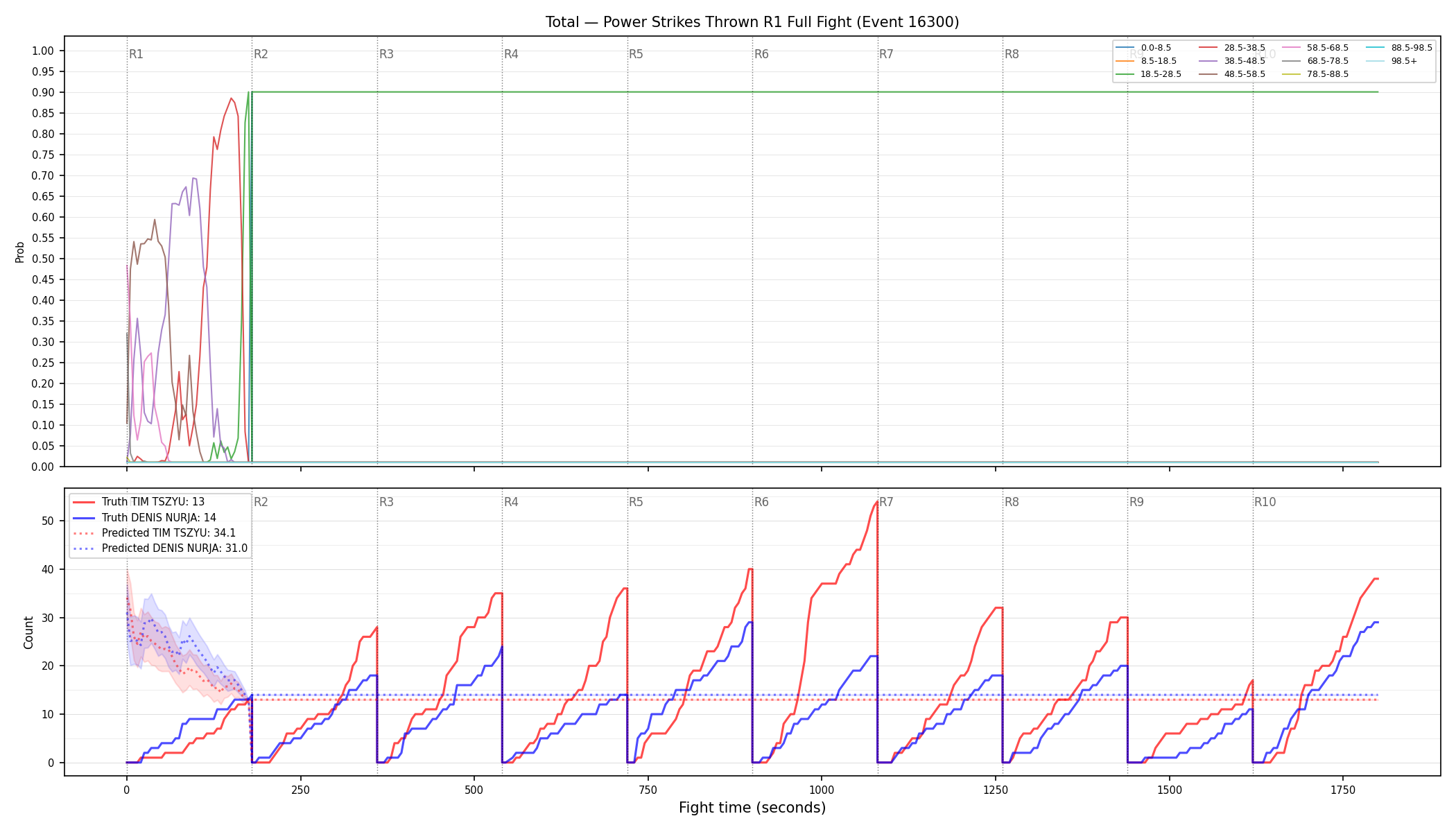Select the 28.5-38.5 legend entry
1456x832 pixels.
pos(1232,48)
